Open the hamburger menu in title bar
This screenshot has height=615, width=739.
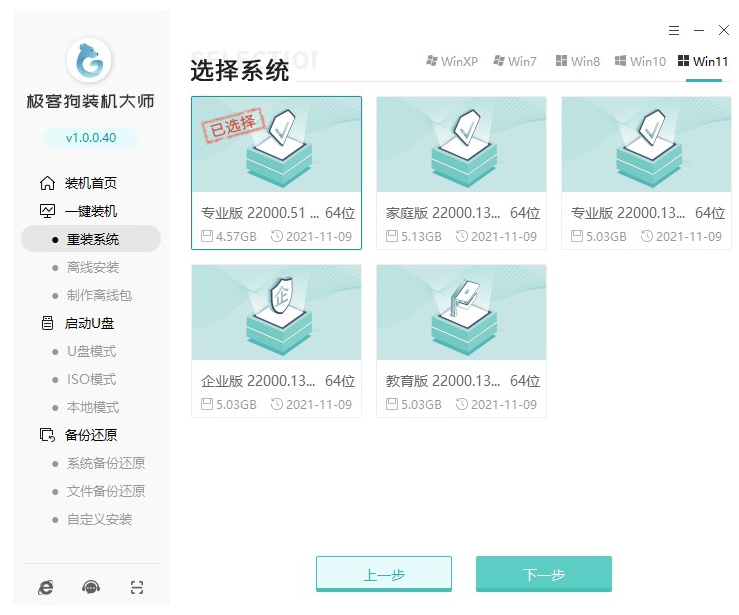point(674,31)
